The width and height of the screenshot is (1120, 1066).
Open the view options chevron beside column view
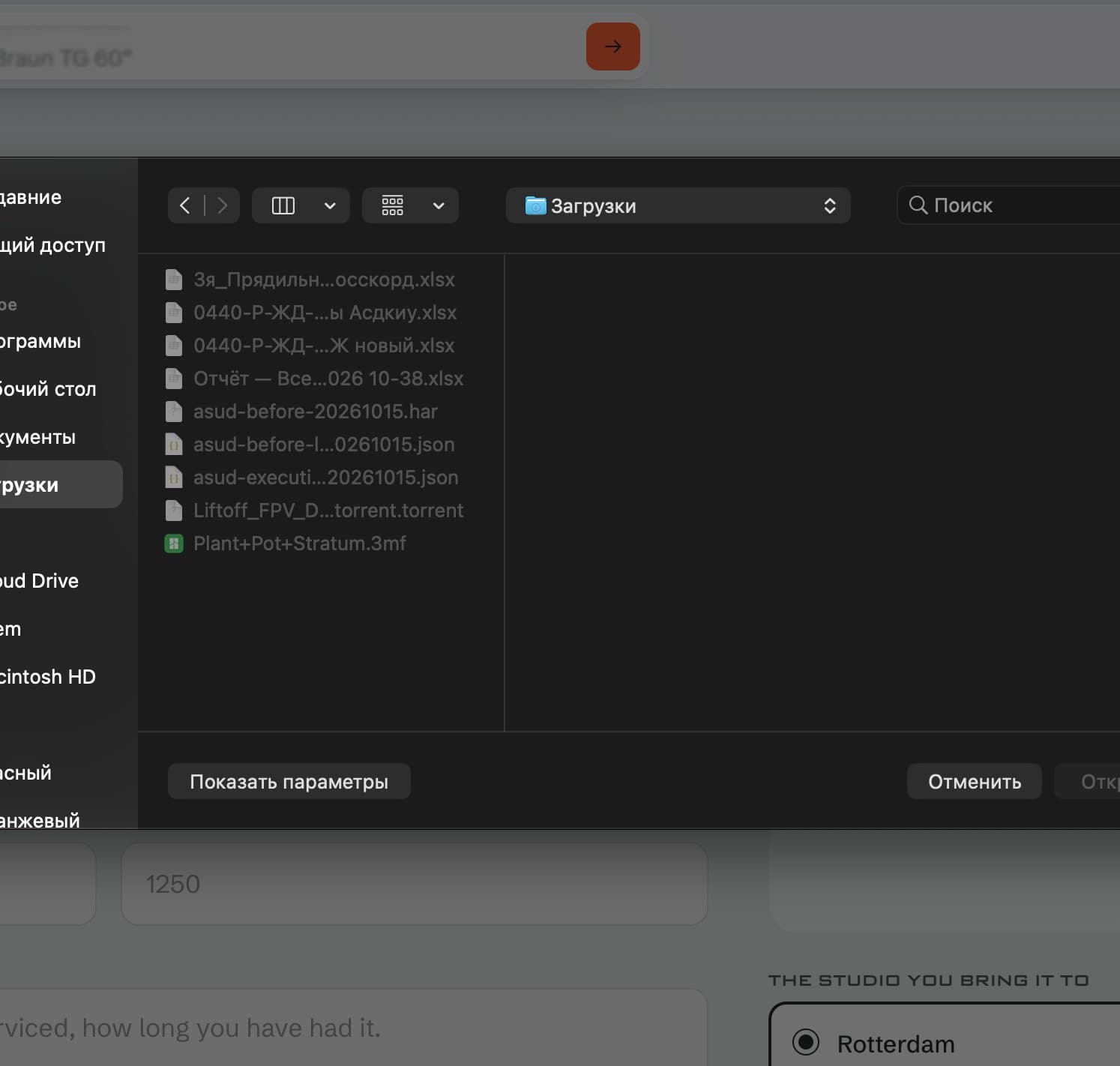(x=330, y=205)
